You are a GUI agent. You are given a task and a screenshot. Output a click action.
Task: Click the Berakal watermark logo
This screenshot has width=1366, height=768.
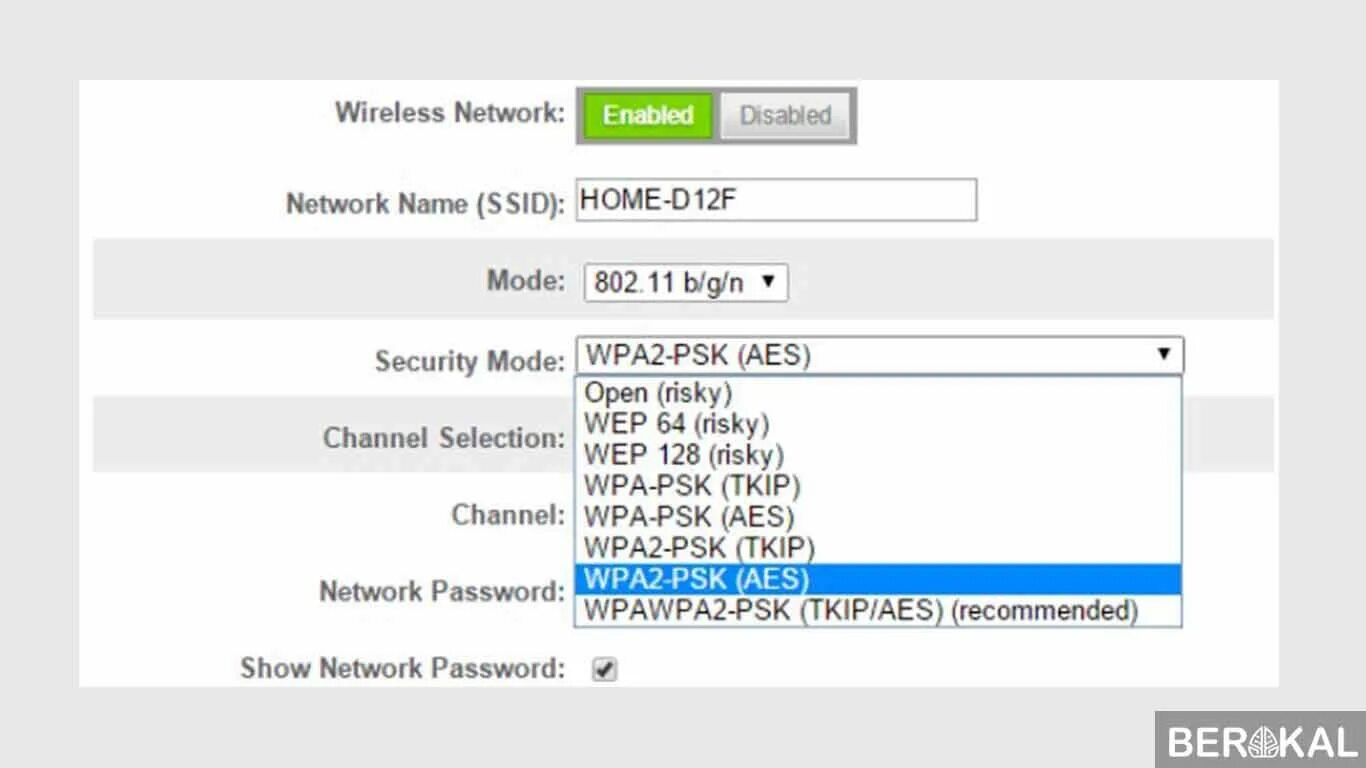tap(1261, 740)
